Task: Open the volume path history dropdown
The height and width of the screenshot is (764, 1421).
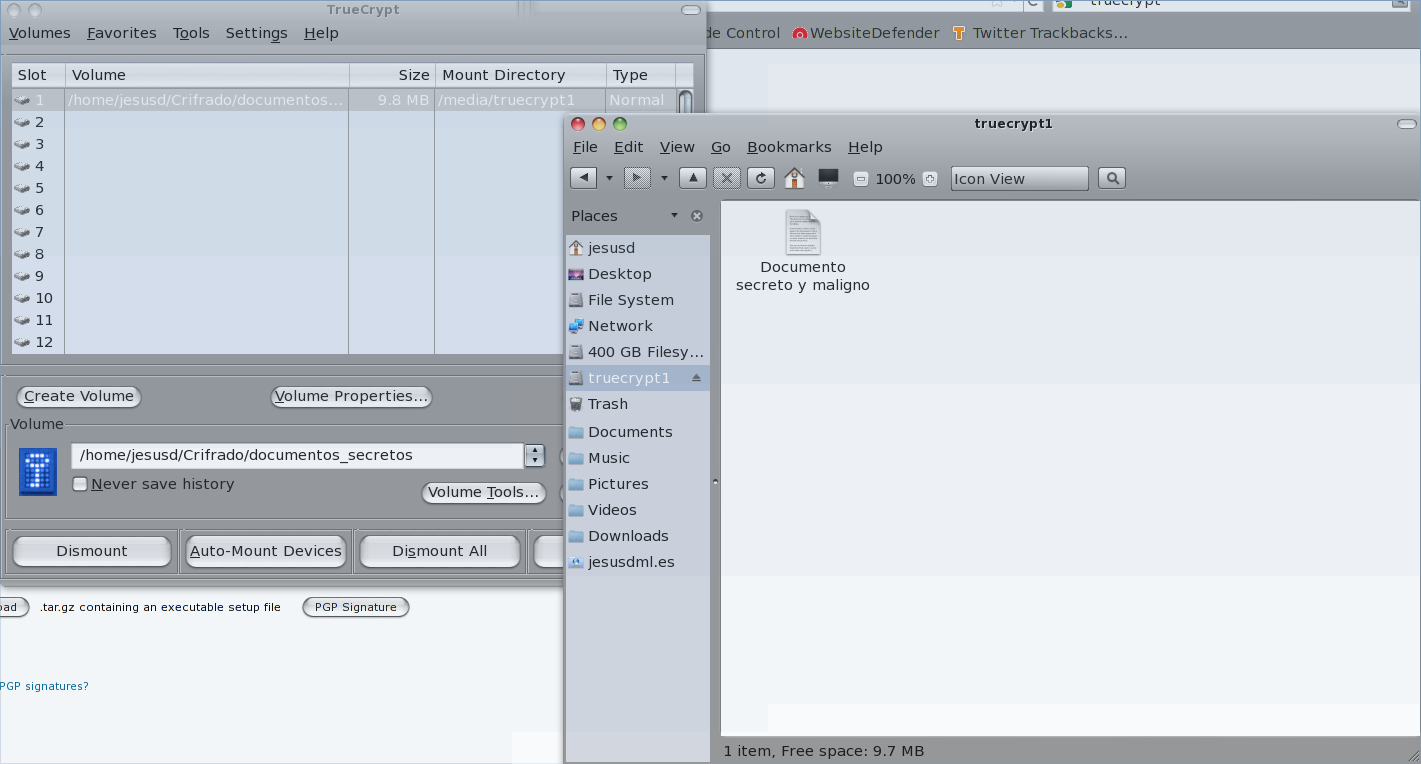Action: coord(535,456)
